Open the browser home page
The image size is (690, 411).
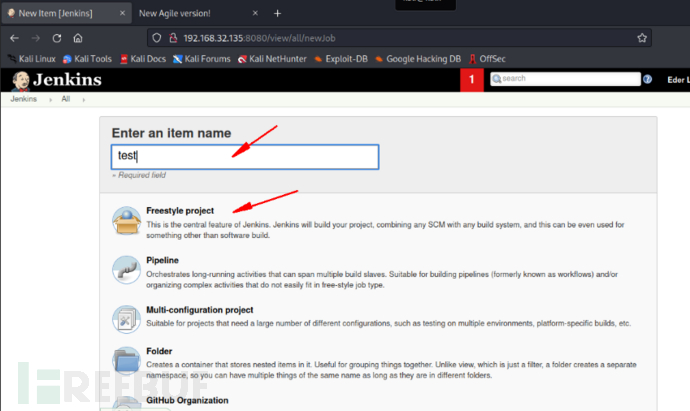coord(78,38)
